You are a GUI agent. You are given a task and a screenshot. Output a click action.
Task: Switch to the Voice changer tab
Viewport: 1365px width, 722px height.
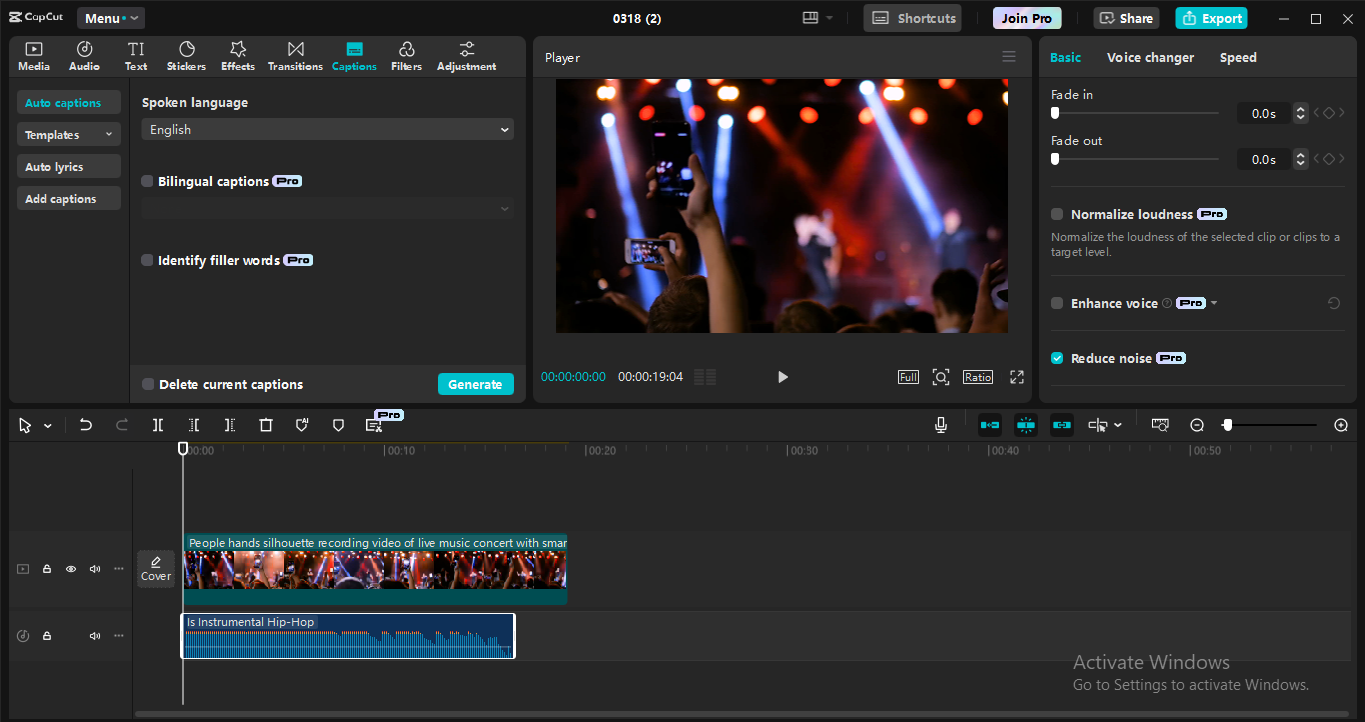[x=1150, y=57]
